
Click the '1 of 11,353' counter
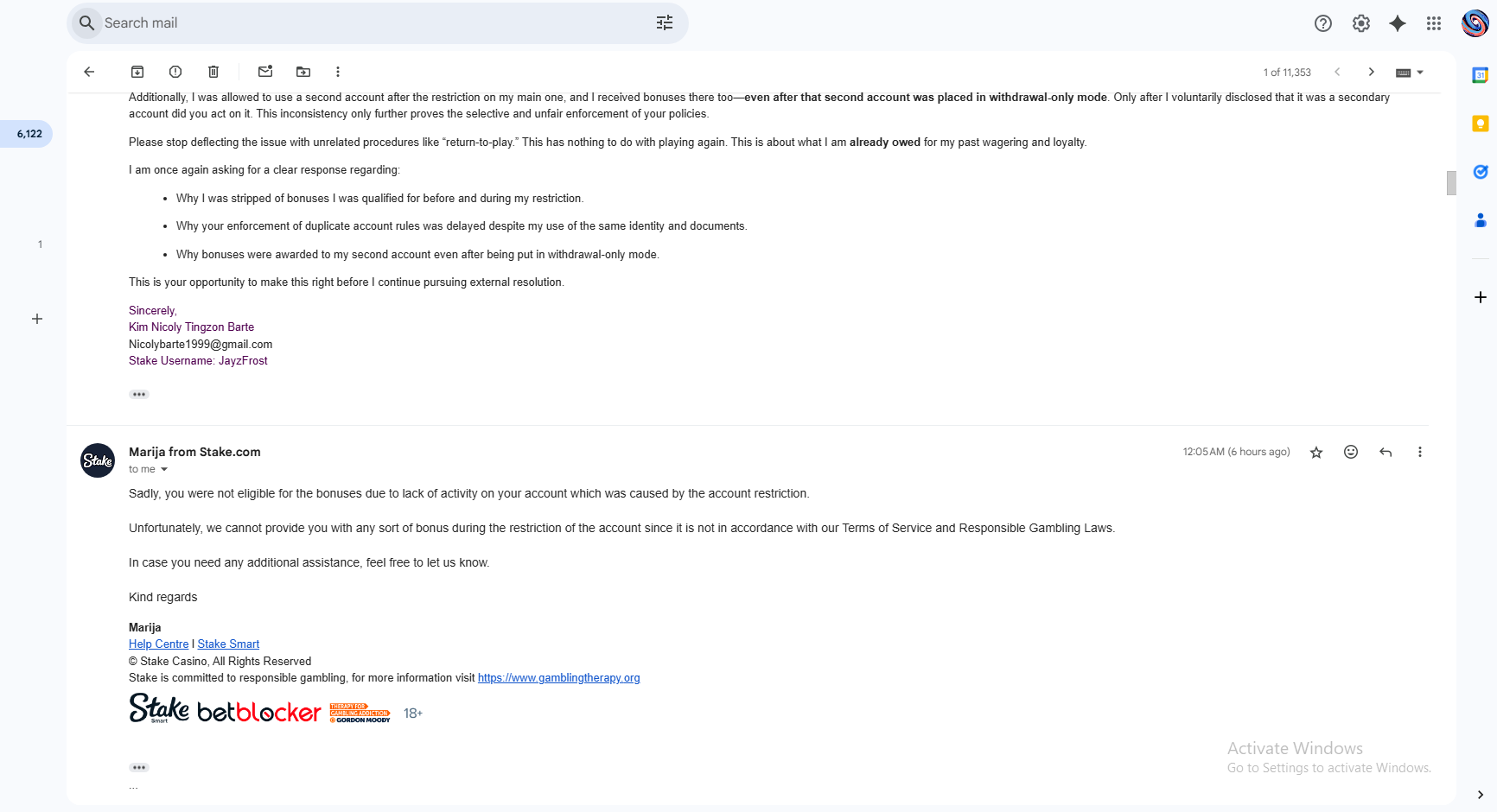(x=1287, y=73)
